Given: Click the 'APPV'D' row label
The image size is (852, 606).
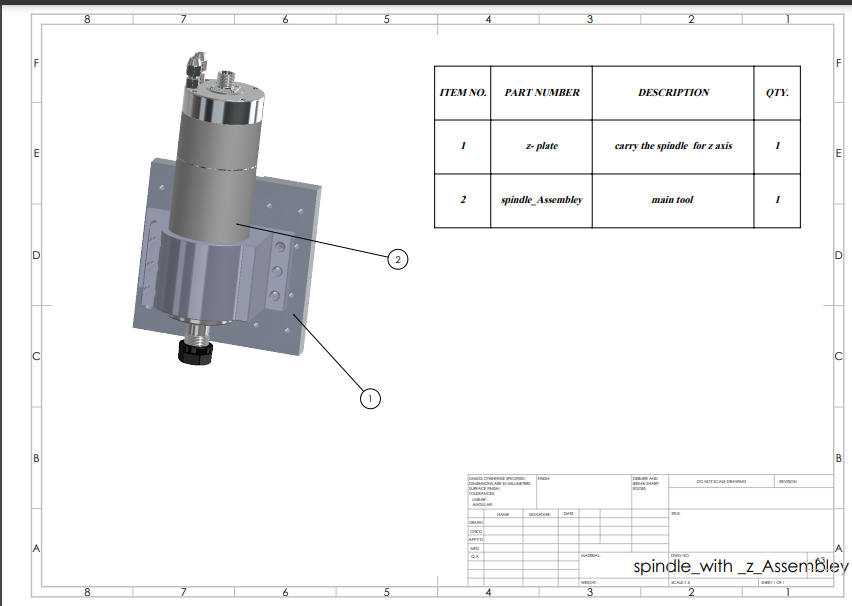Looking at the screenshot, I should click(475, 540).
